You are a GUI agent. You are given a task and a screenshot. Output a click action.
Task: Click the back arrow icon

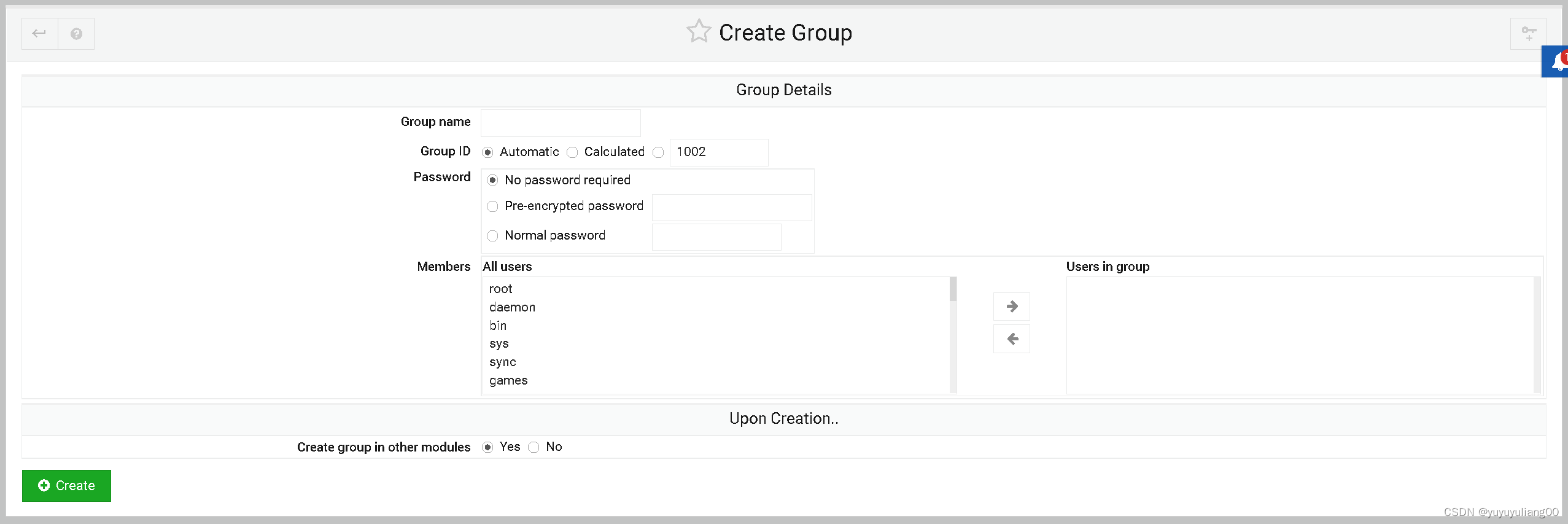coord(39,34)
